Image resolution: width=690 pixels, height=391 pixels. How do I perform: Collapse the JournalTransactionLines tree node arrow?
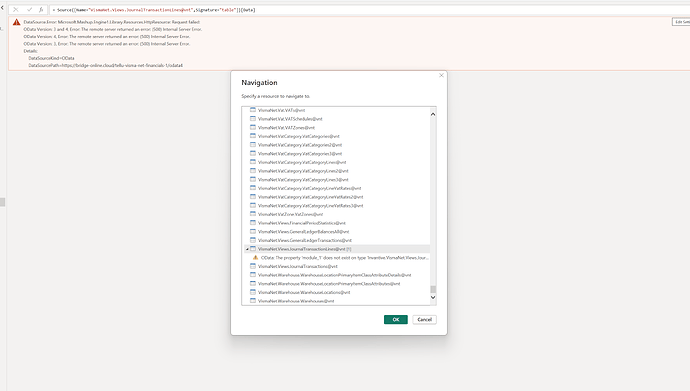tap(247, 249)
